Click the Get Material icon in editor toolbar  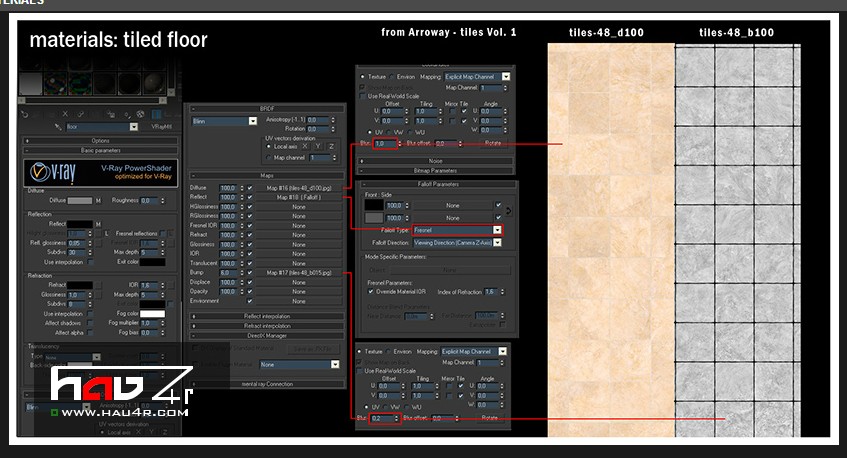point(25,114)
